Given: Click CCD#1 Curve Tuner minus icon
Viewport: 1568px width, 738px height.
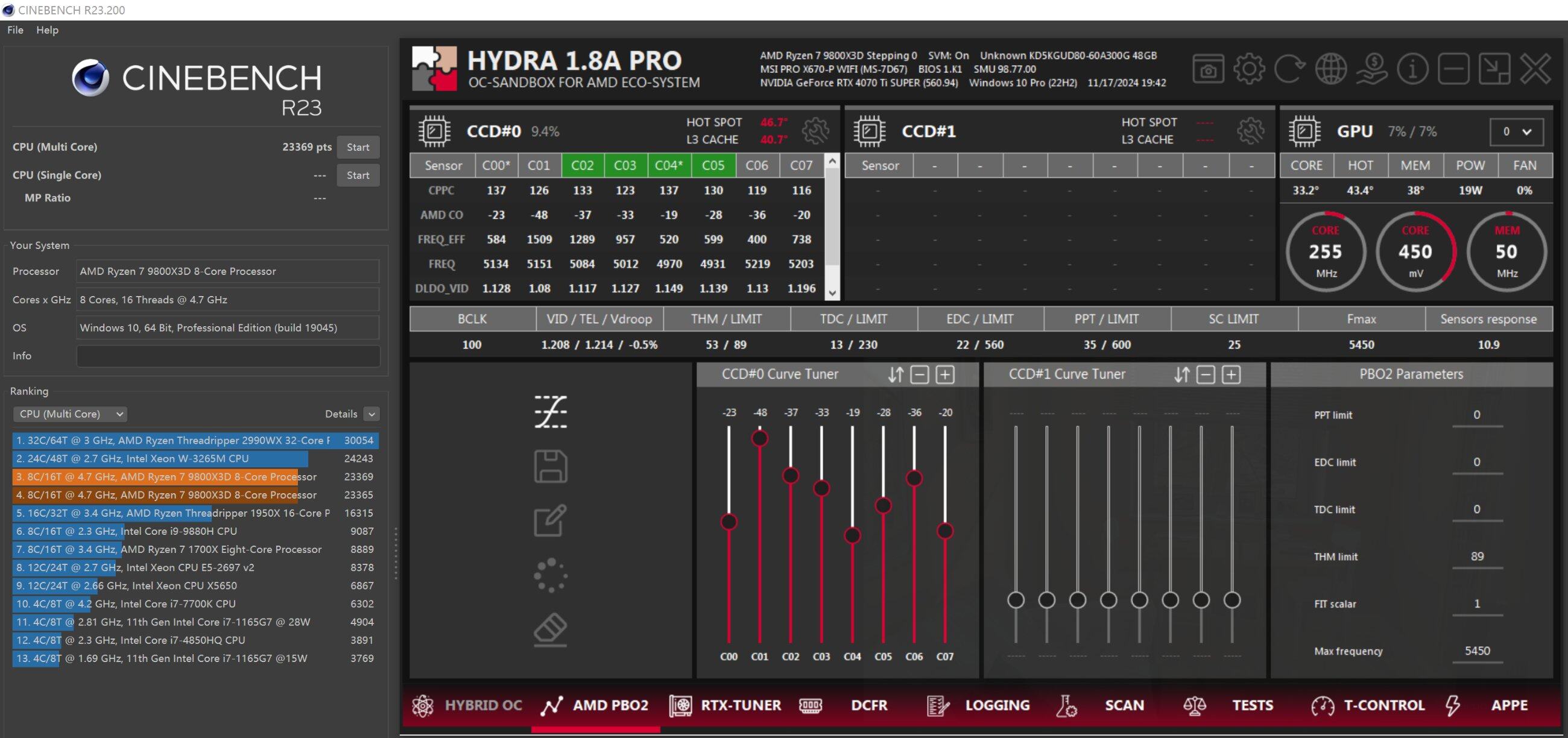Looking at the screenshot, I should 1206,374.
